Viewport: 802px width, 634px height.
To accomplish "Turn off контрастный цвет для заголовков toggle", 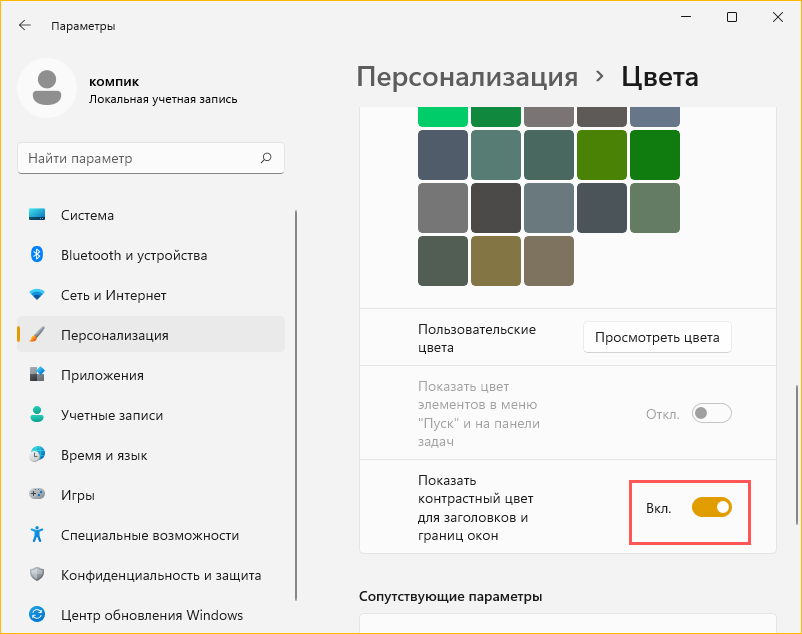I will click(711, 507).
